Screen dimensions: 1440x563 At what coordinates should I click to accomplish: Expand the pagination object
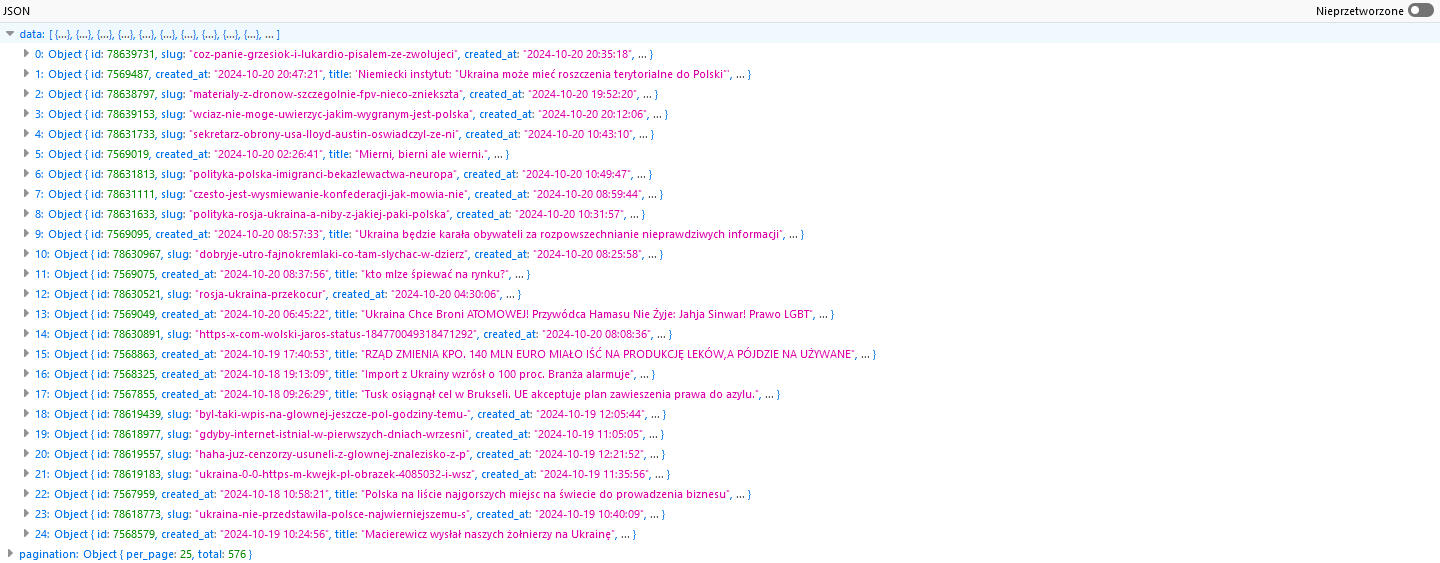(10, 554)
